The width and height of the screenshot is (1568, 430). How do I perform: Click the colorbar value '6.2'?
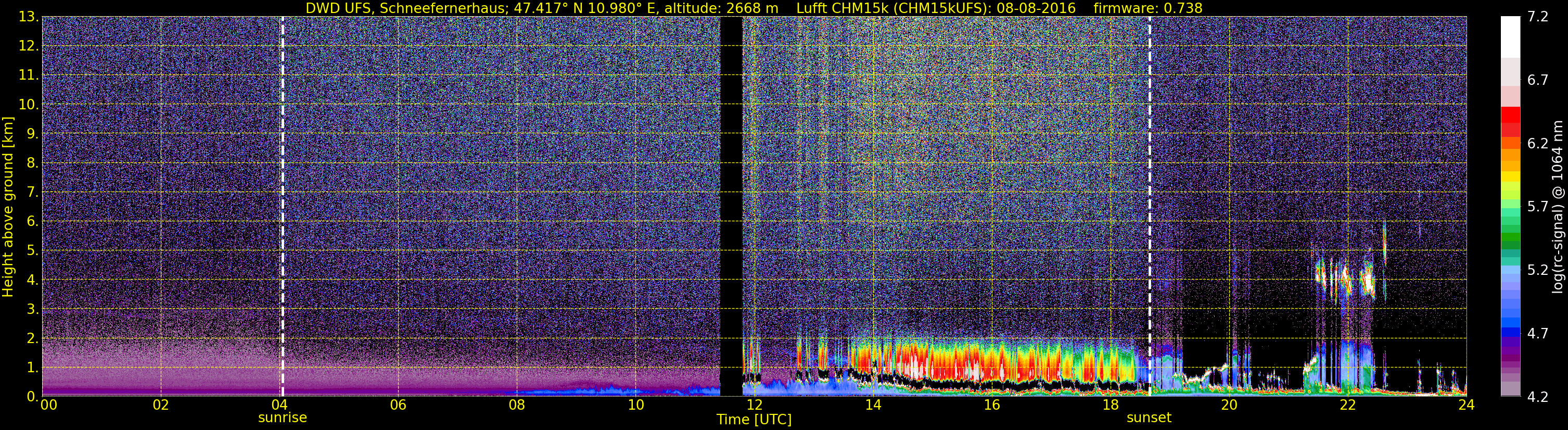[1538, 144]
